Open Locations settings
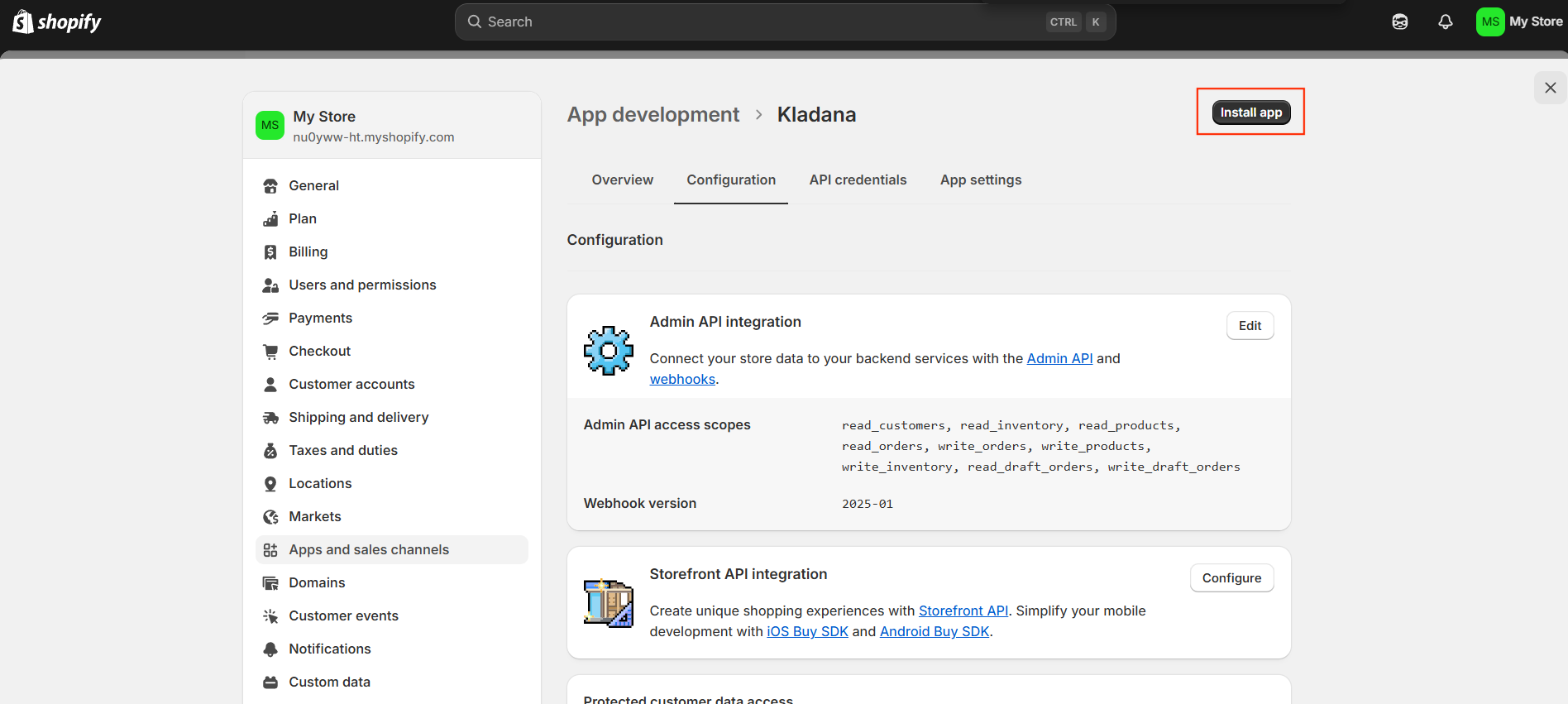1568x704 pixels. pyautogui.click(x=392, y=483)
